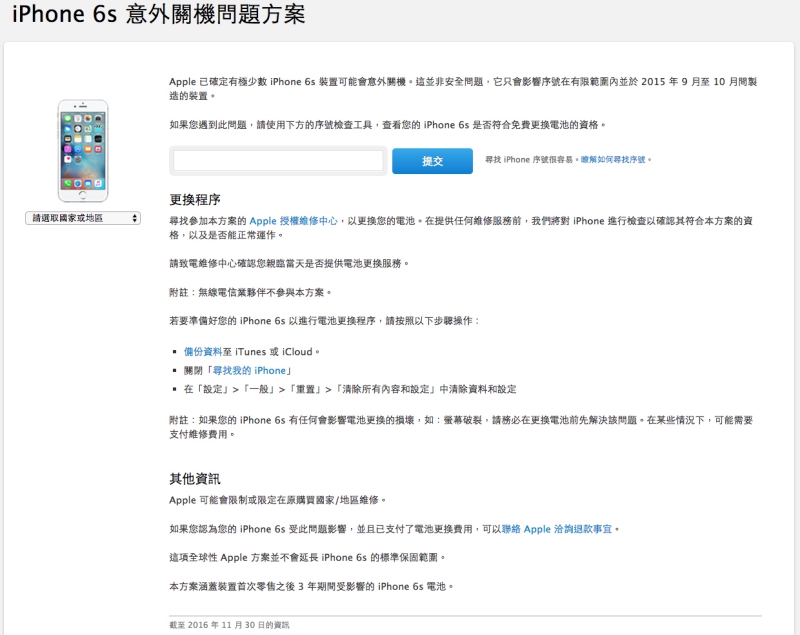Click the step beginning 在「設定」>「一般」
The width and height of the screenshot is (800, 635).
(350, 389)
